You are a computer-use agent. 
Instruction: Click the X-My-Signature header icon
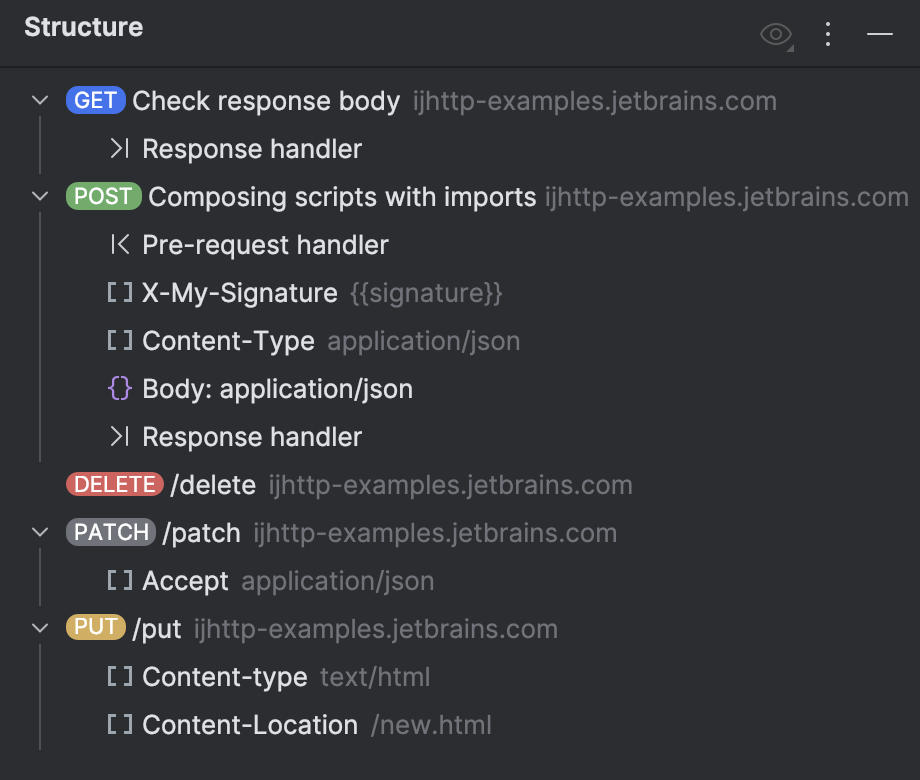pyautogui.click(x=120, y=292)
